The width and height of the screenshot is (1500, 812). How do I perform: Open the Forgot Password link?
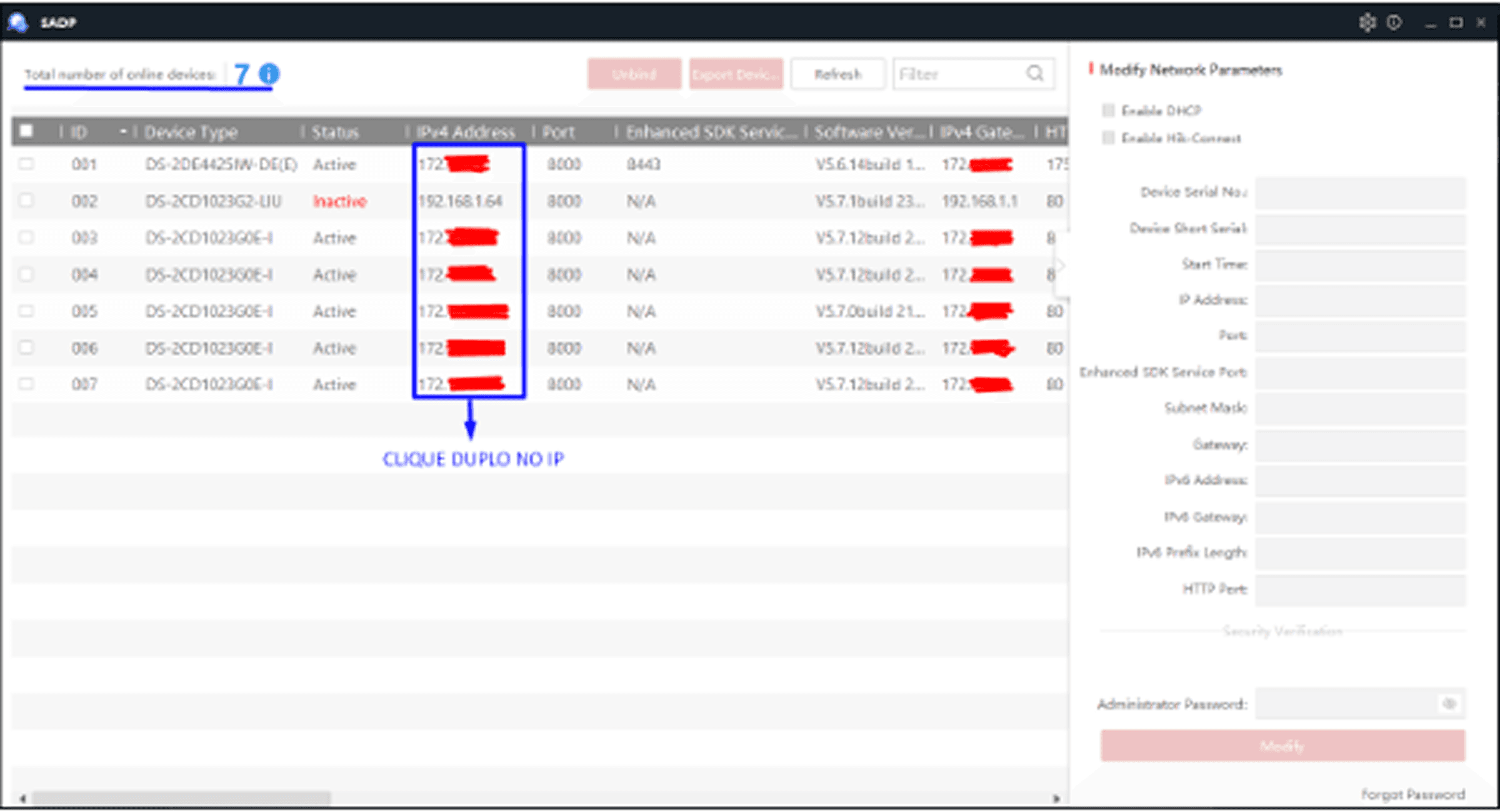[x=1412, y=795]
